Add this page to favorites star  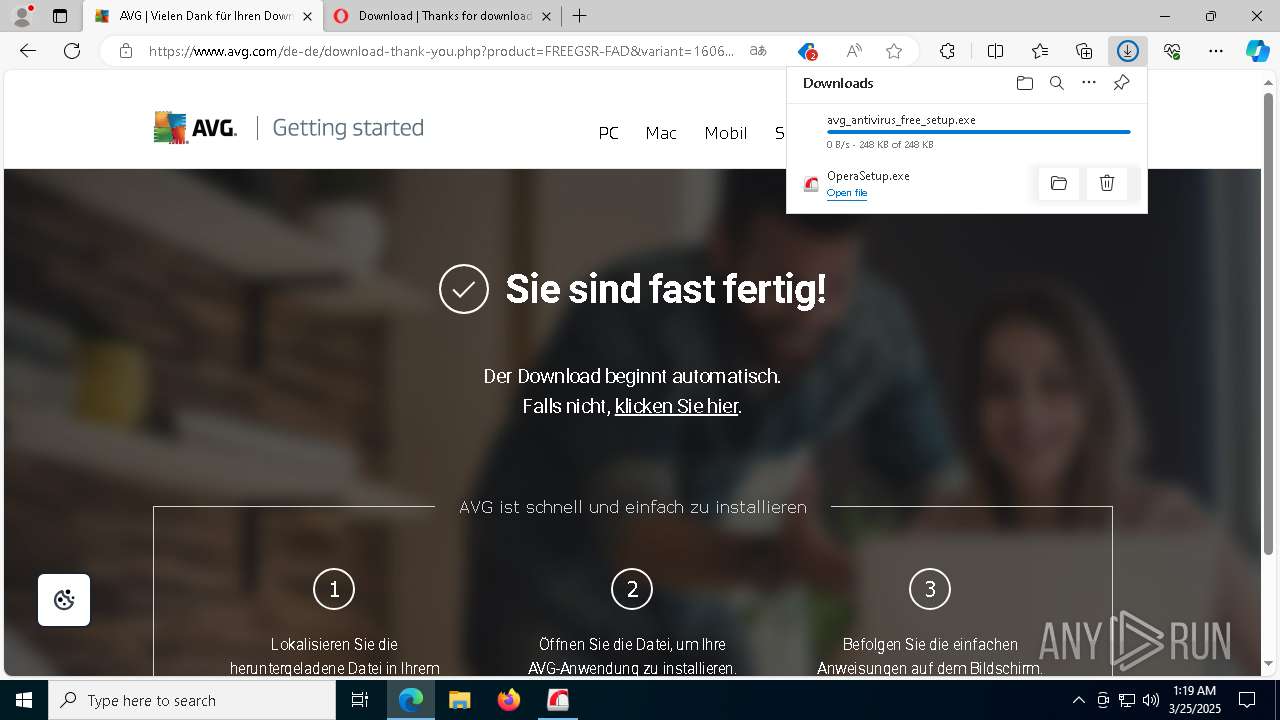pyautogui.click(x=894, y=51)
